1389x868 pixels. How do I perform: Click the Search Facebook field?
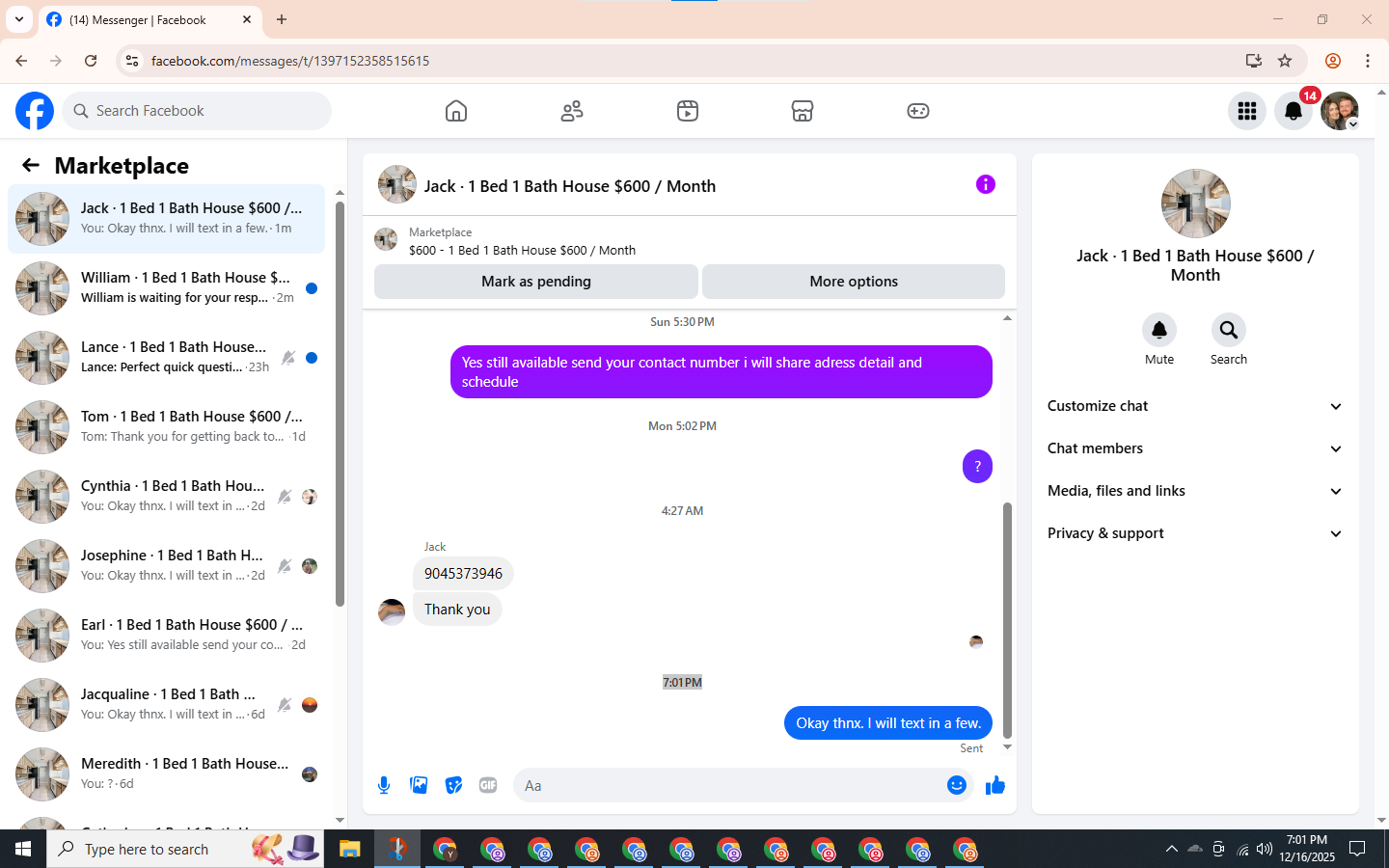point(197,111)
